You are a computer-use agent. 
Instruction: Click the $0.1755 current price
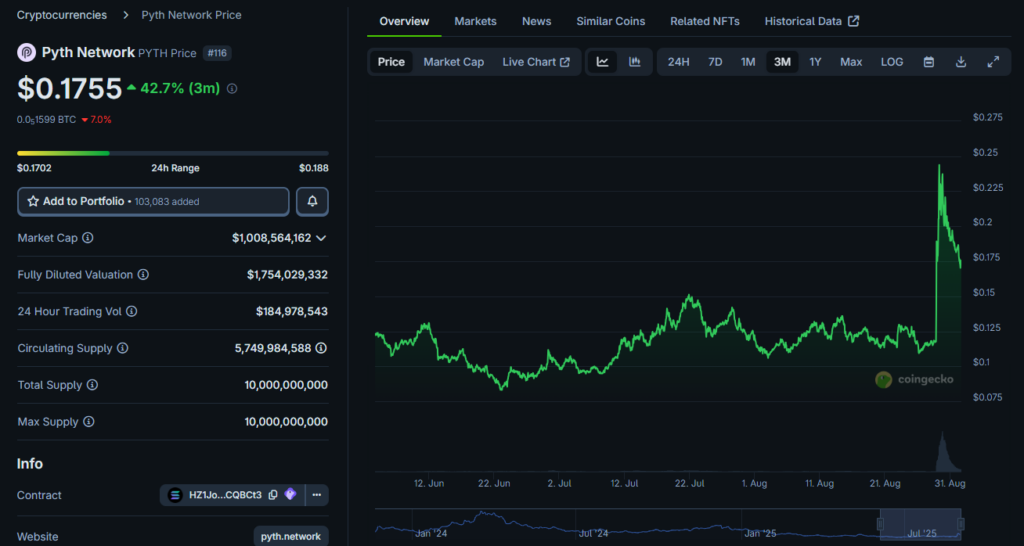point(70,88)
